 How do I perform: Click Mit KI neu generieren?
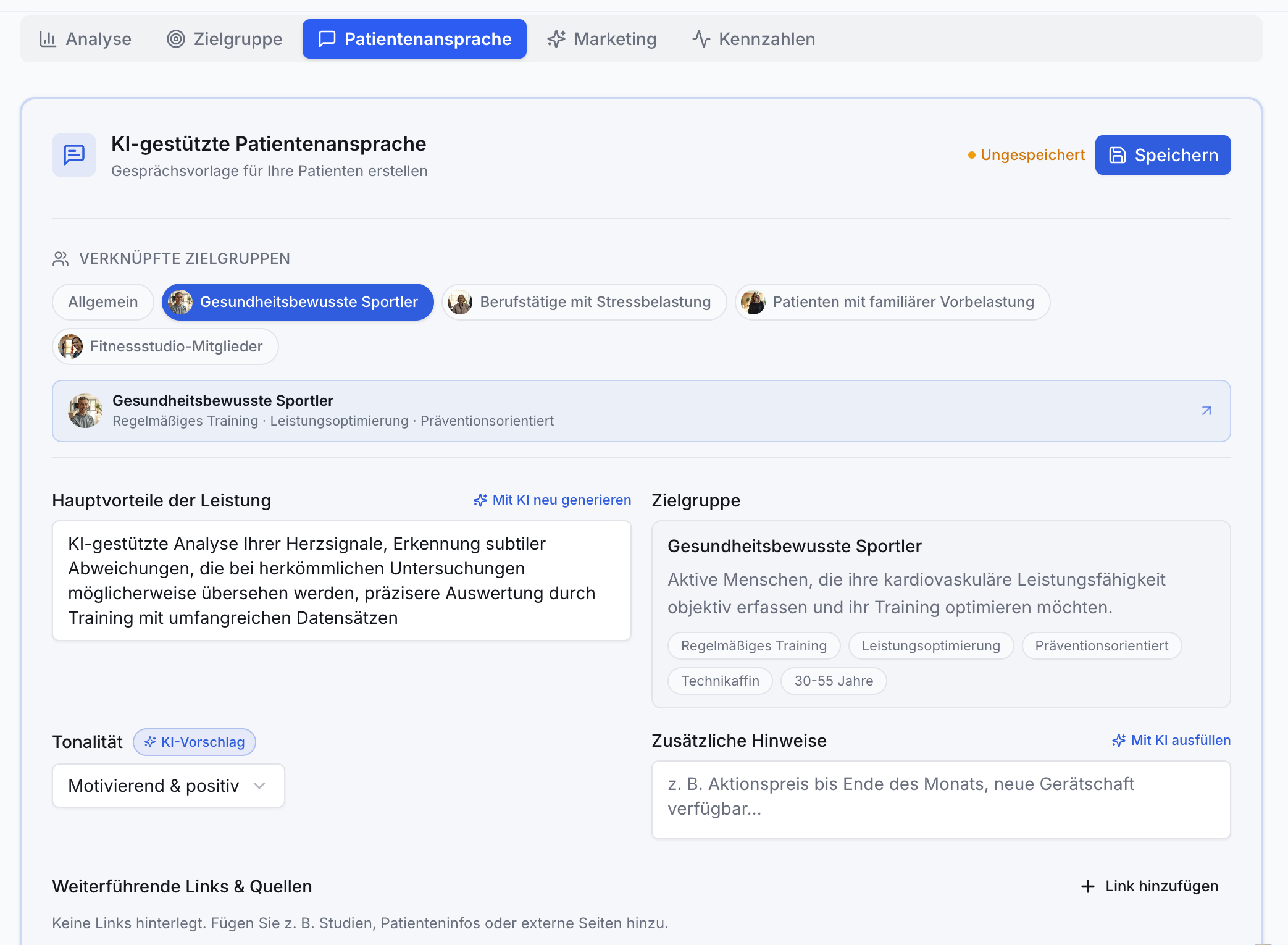pos(553,500)
